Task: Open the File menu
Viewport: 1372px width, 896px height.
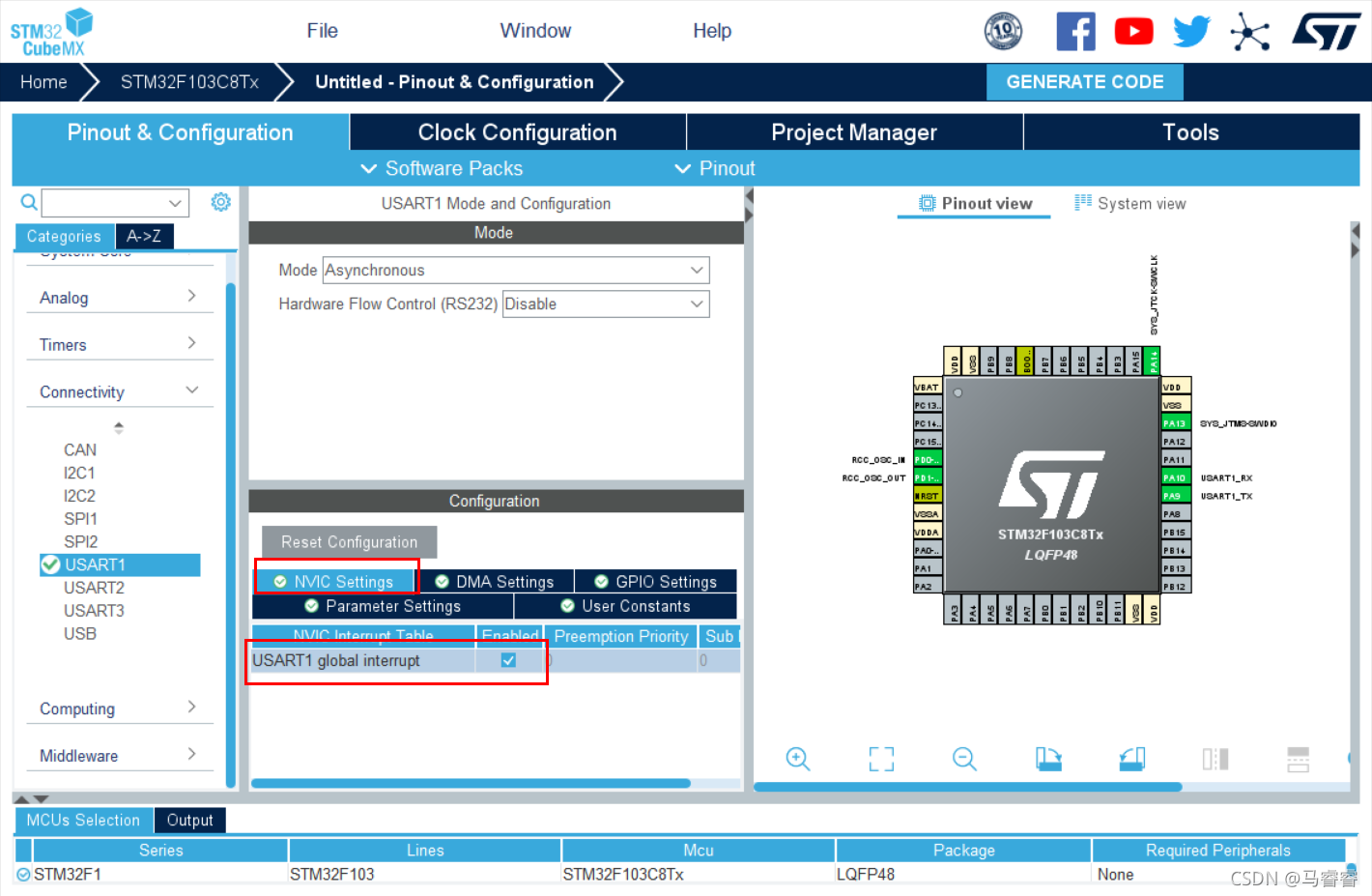Action: pyautogui.click(x=322, y=31)
